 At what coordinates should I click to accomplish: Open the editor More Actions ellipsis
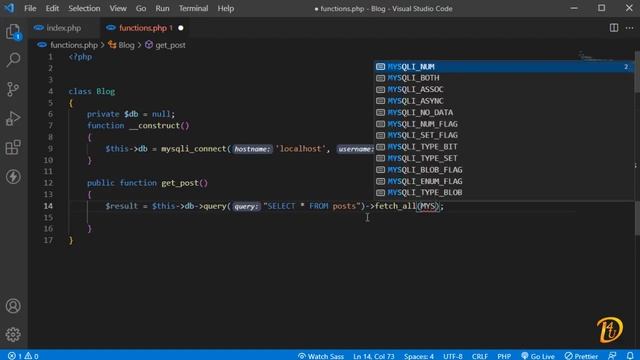coord(629,28)
